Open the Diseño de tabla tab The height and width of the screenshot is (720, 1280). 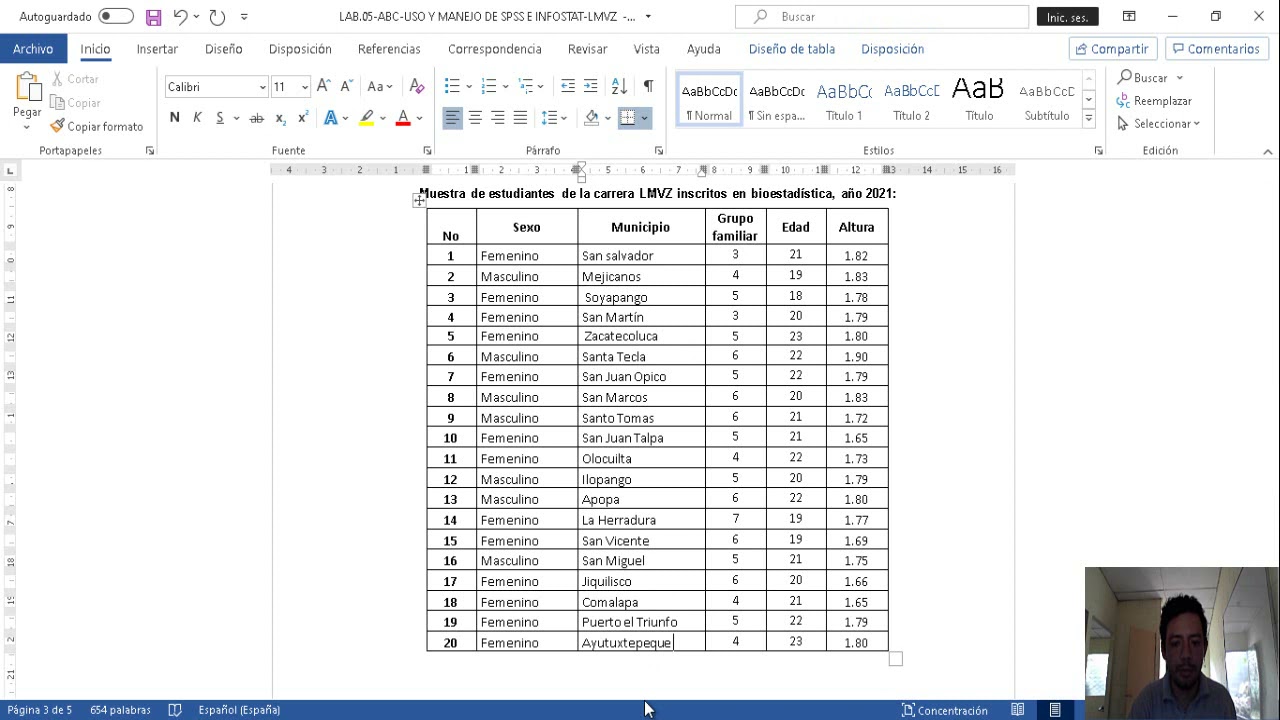coord(792,49)
